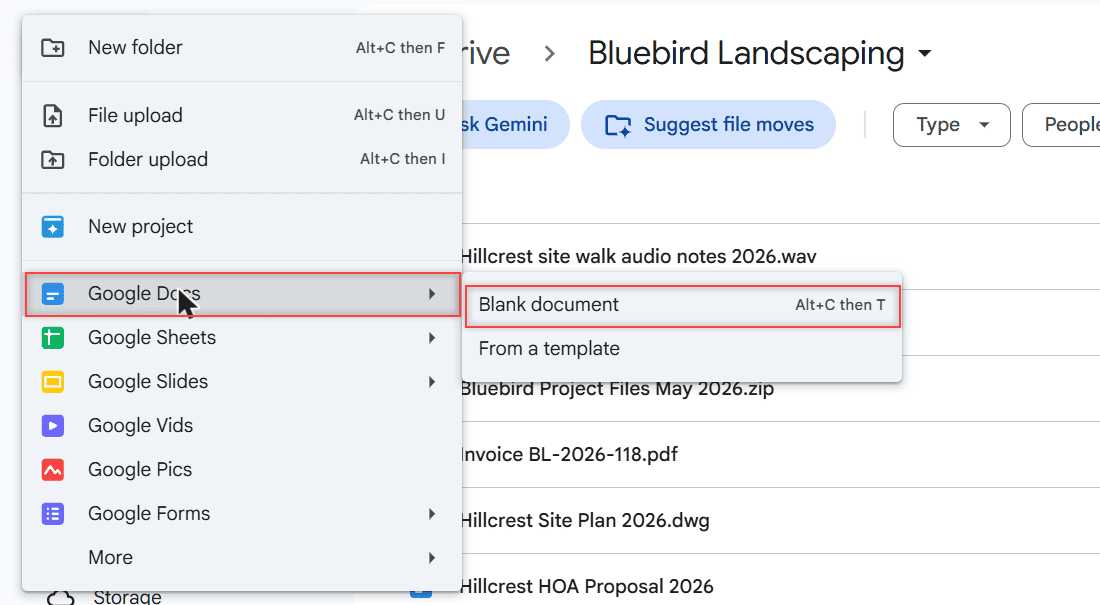Image resolution: width=1100 pixels, height=605 pixels.
Task: Select the New folder menu entry
Action: [x=243, y=48]
